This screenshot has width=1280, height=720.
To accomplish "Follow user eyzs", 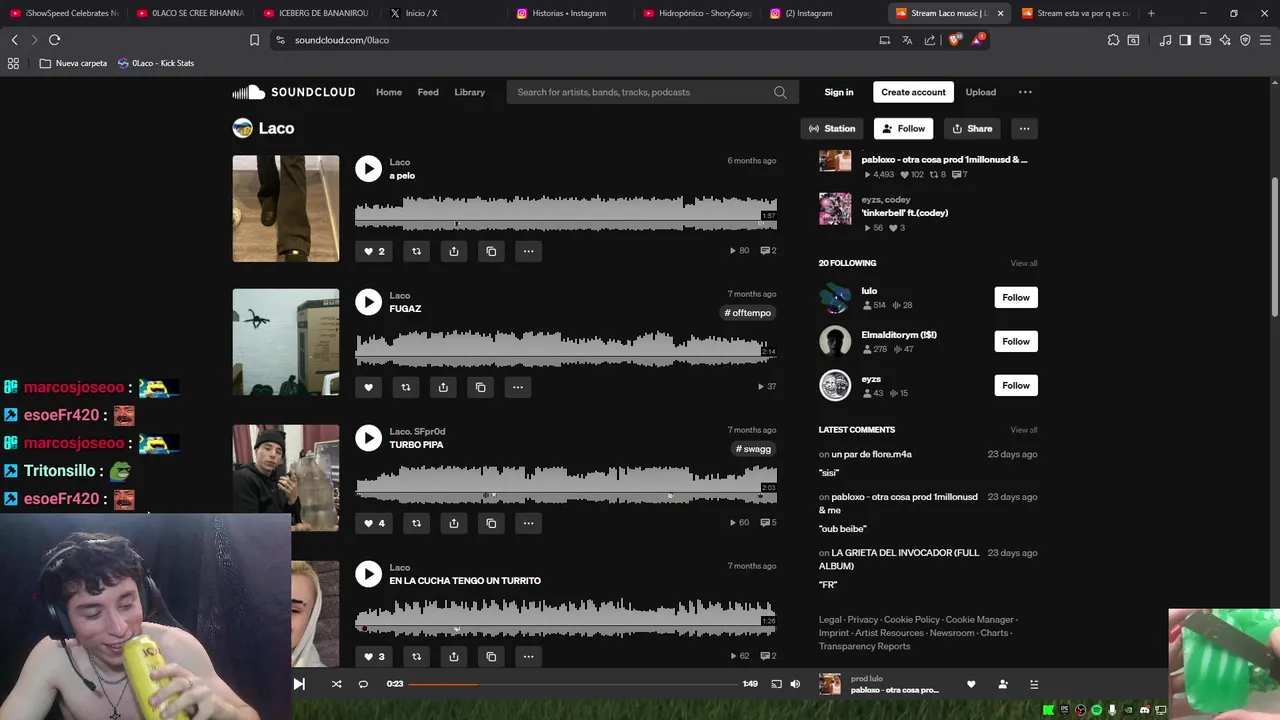I will tap(1016, 385).
